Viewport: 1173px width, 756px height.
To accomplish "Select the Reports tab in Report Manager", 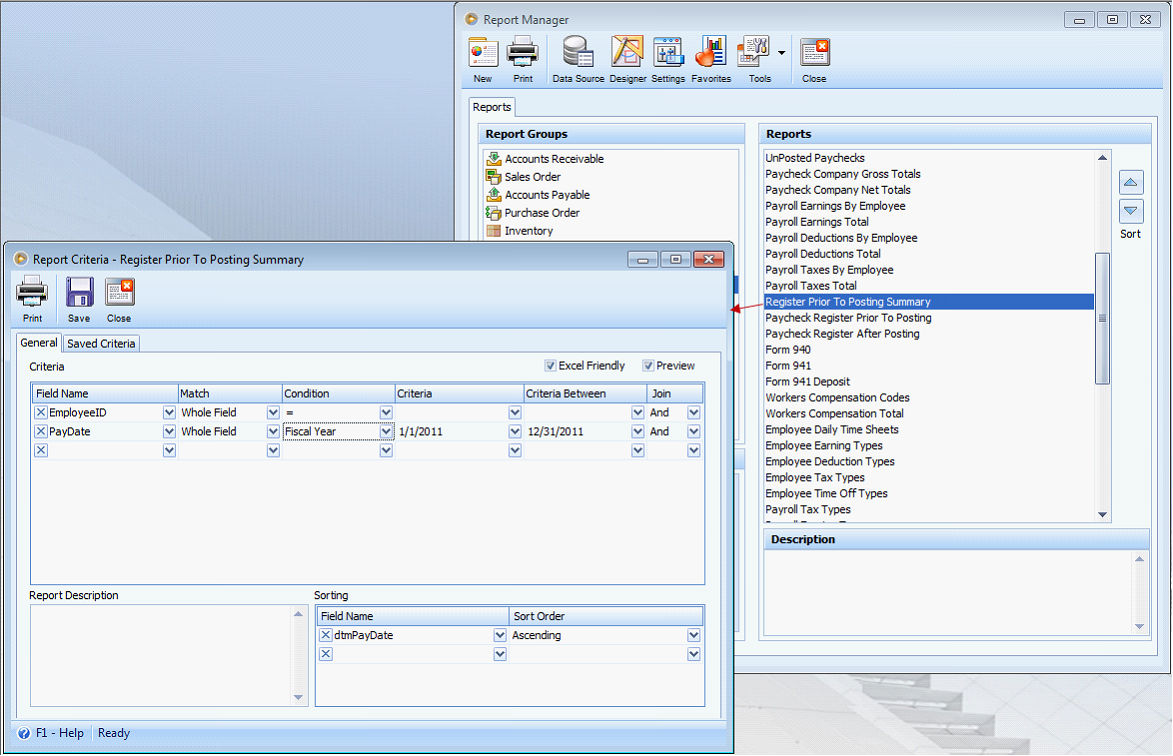I will pos(492,107).
